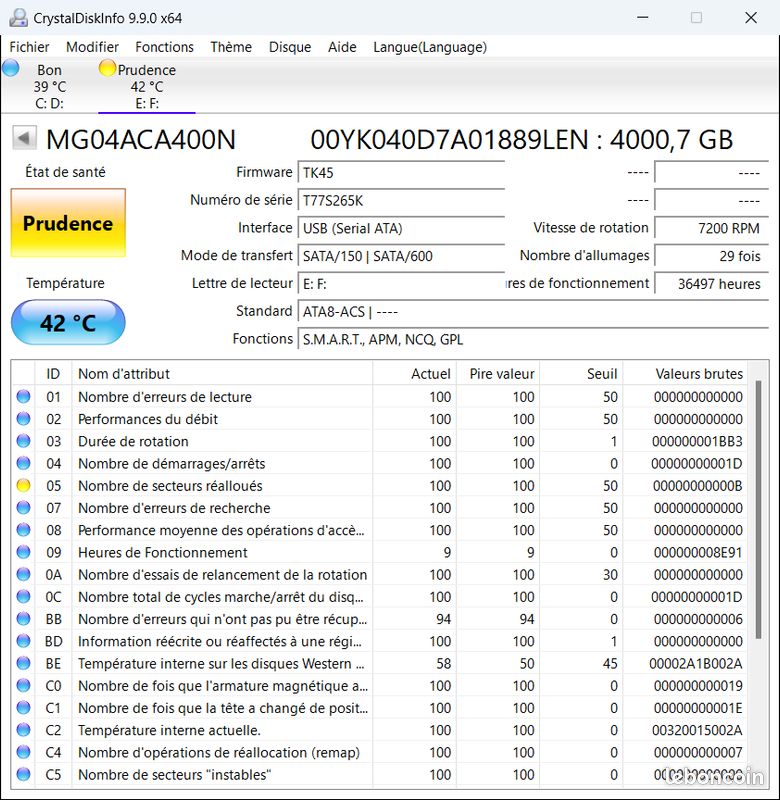Click the status orb of attribute C5
This screenshot has height=800, width=780.
(x=23, y=774)
